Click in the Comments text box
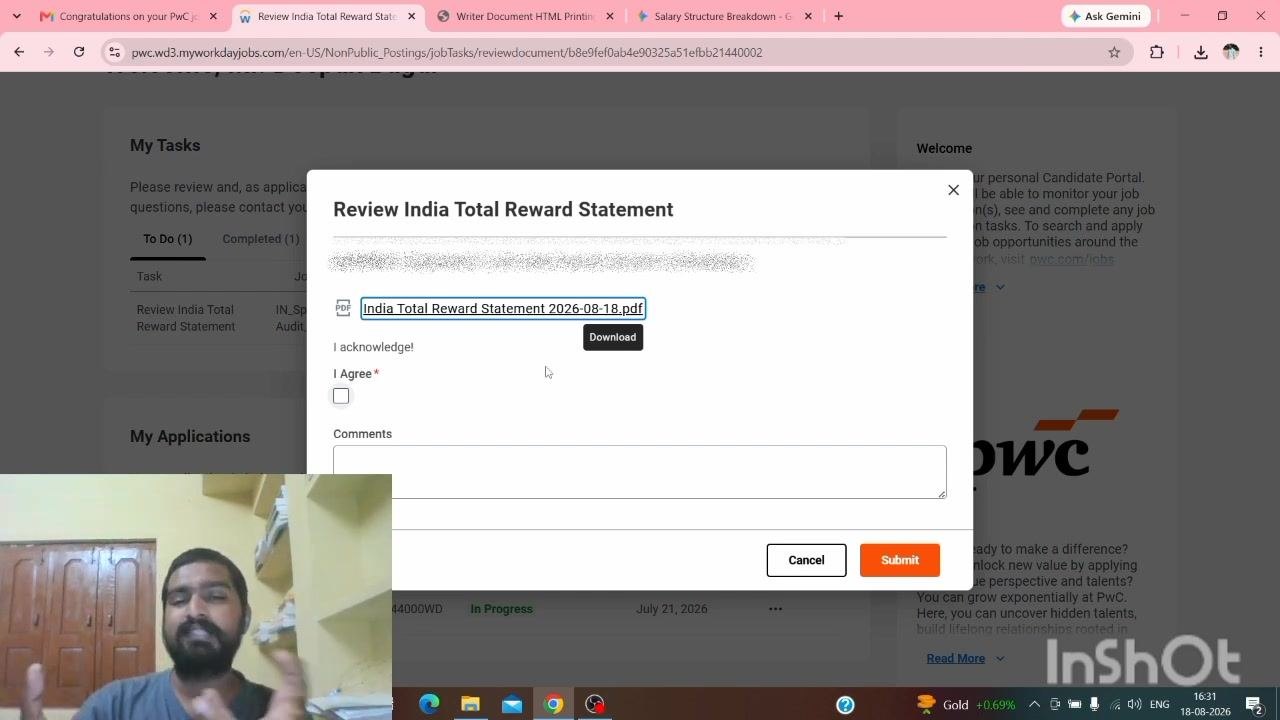The width and height of the screenshot is (1280, 720). click(639, 472)
